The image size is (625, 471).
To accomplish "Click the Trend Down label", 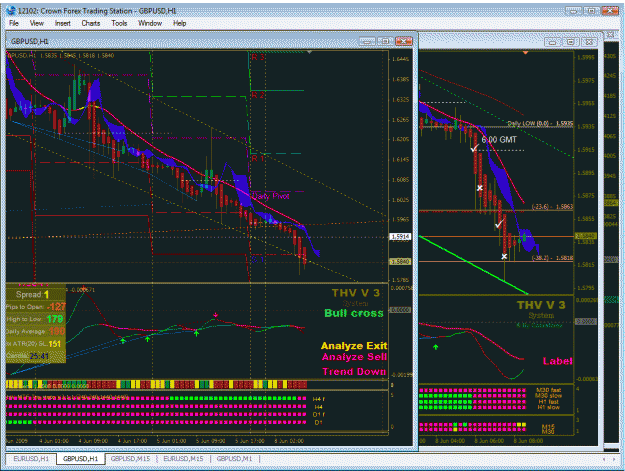I will tap(354, 371).
